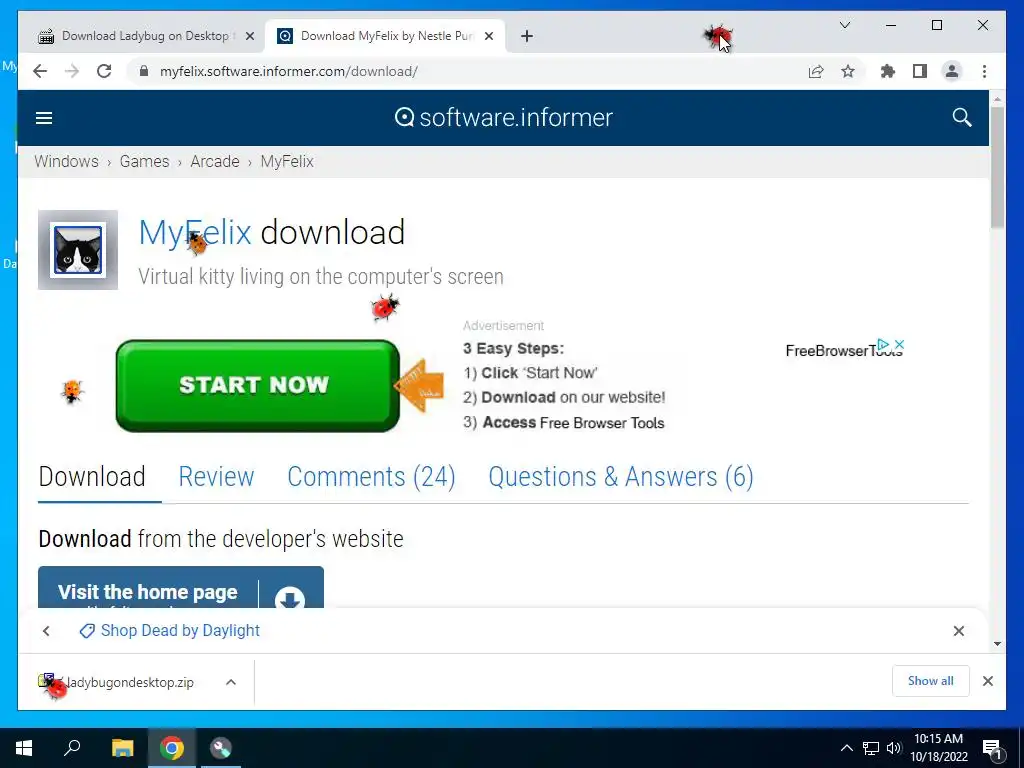Open Shop Dead by Daylight link
This screenshot has width=1024, height=768.
170,631
